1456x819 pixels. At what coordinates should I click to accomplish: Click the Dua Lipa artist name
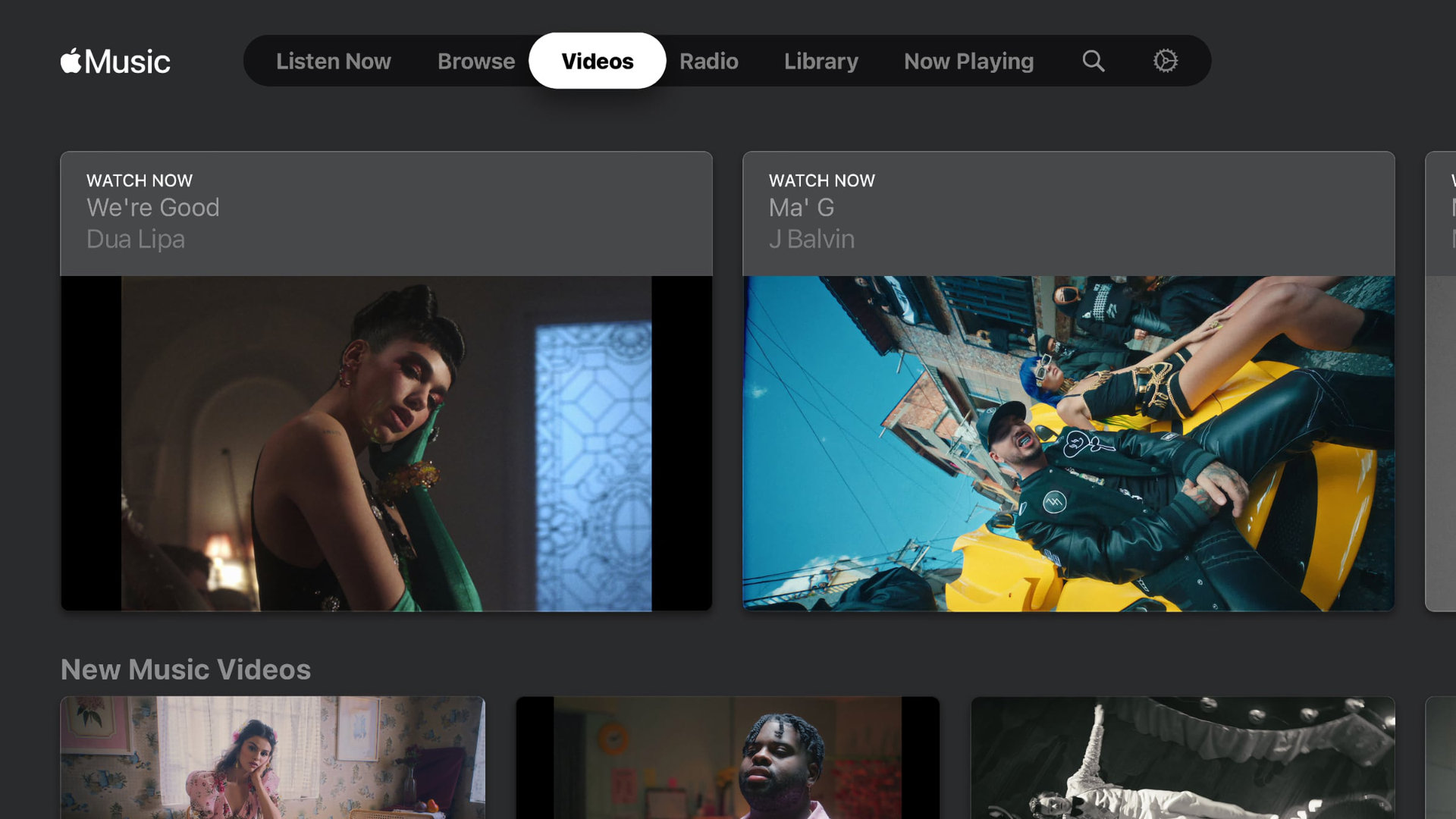click(x=135, y=239)
